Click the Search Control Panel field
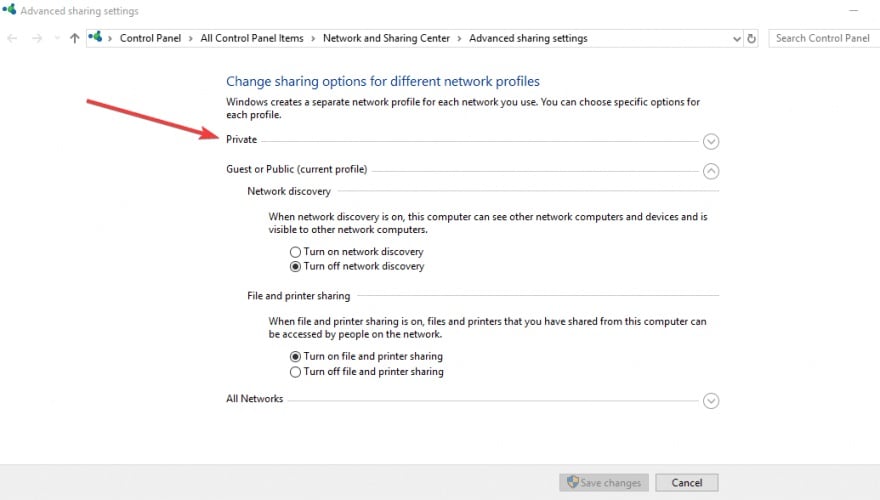 point(824,38)
